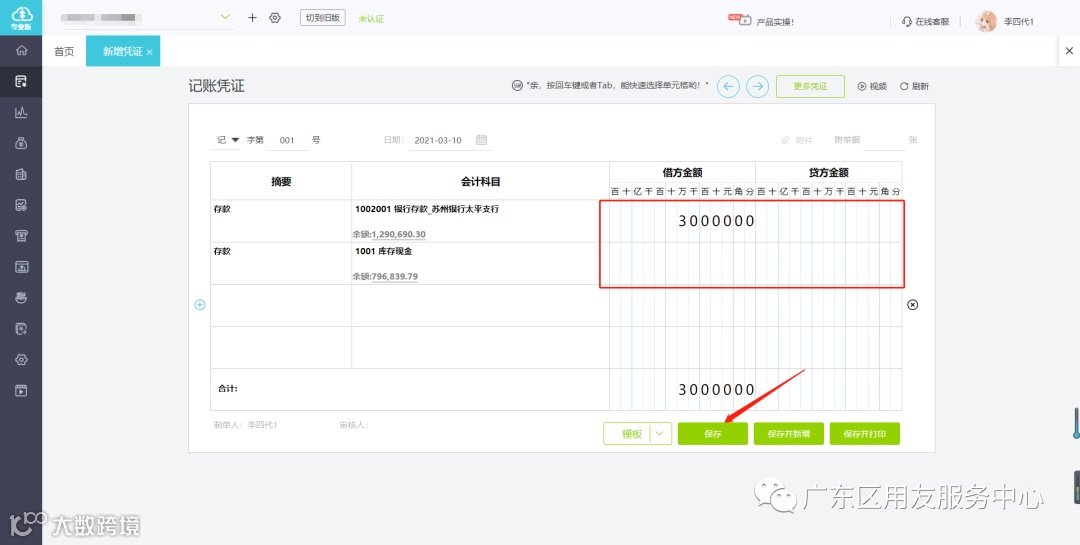Click the 切到旧版 button
The height and width of the screenshot is (545, 1080).
(x=322, y=18)
